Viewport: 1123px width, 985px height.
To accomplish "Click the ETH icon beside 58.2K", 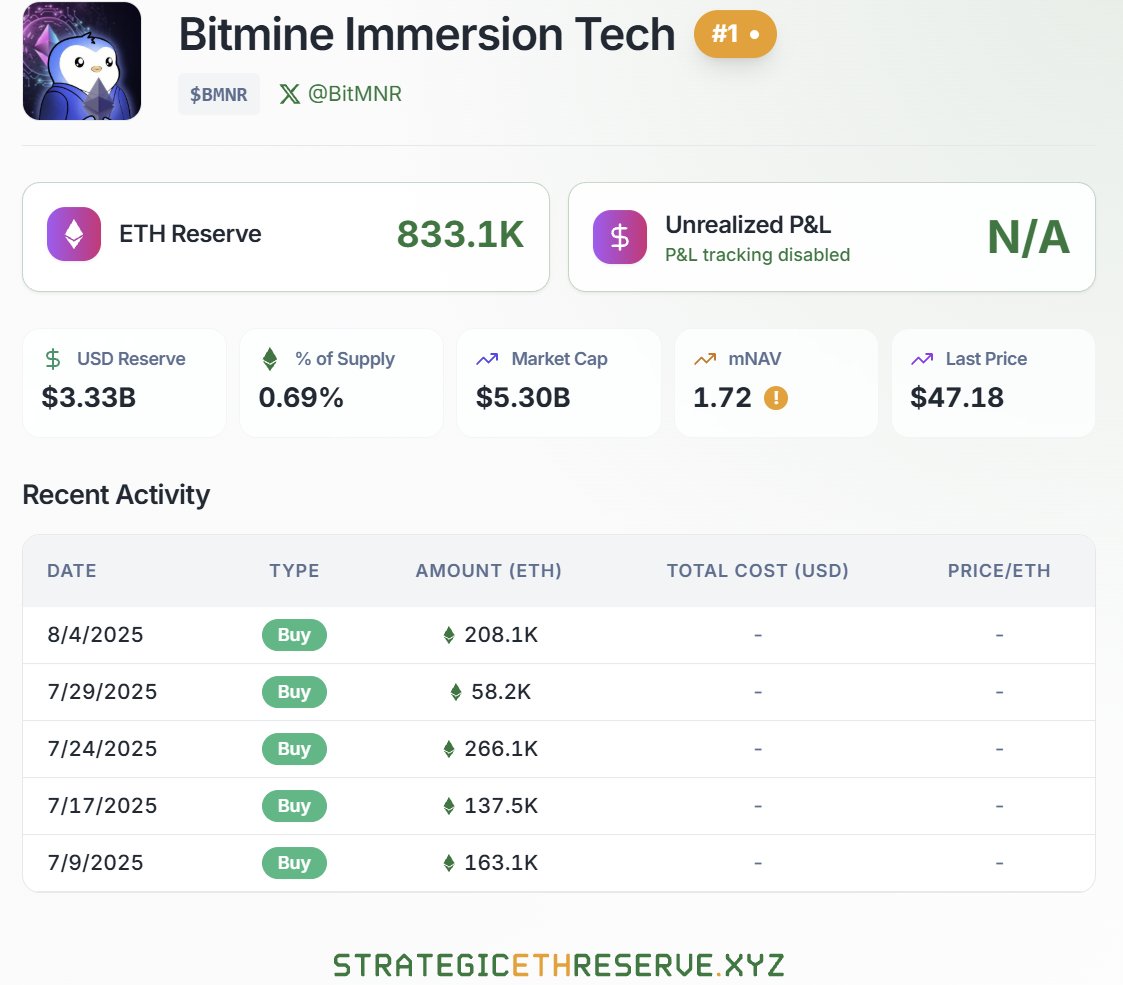I will pos(456,692).
